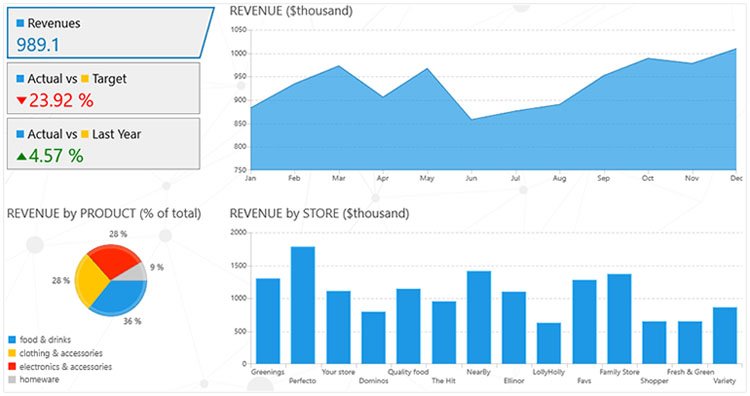The height and width of the screenshot is (396, 750).
Task: Click the Family Store bar
Action: click(x=619, y=319)
